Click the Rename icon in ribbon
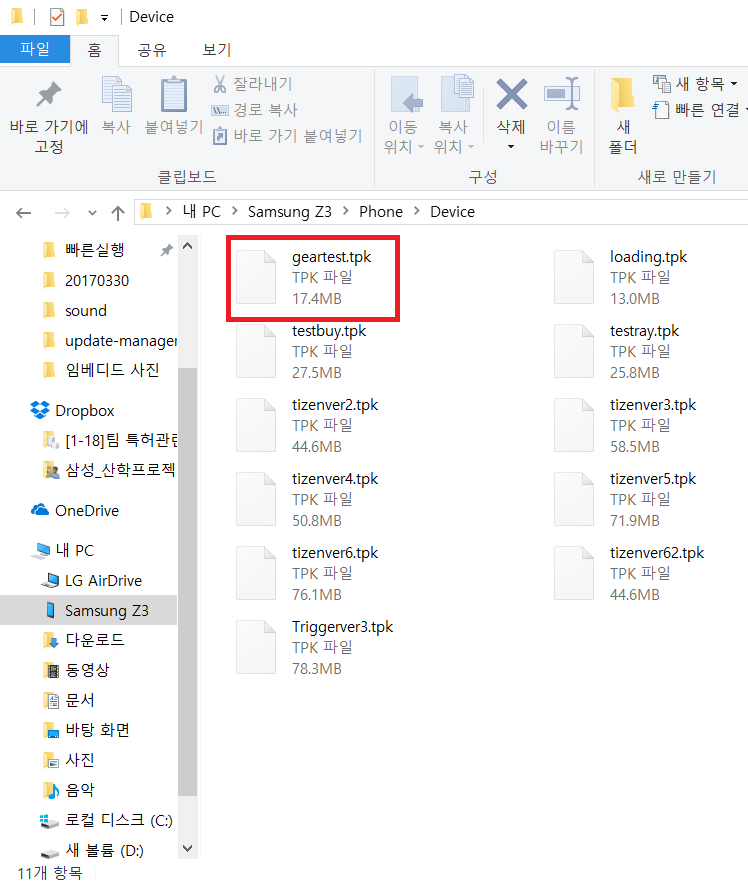This screenshot has width=748, height=885. pos(561,97)
